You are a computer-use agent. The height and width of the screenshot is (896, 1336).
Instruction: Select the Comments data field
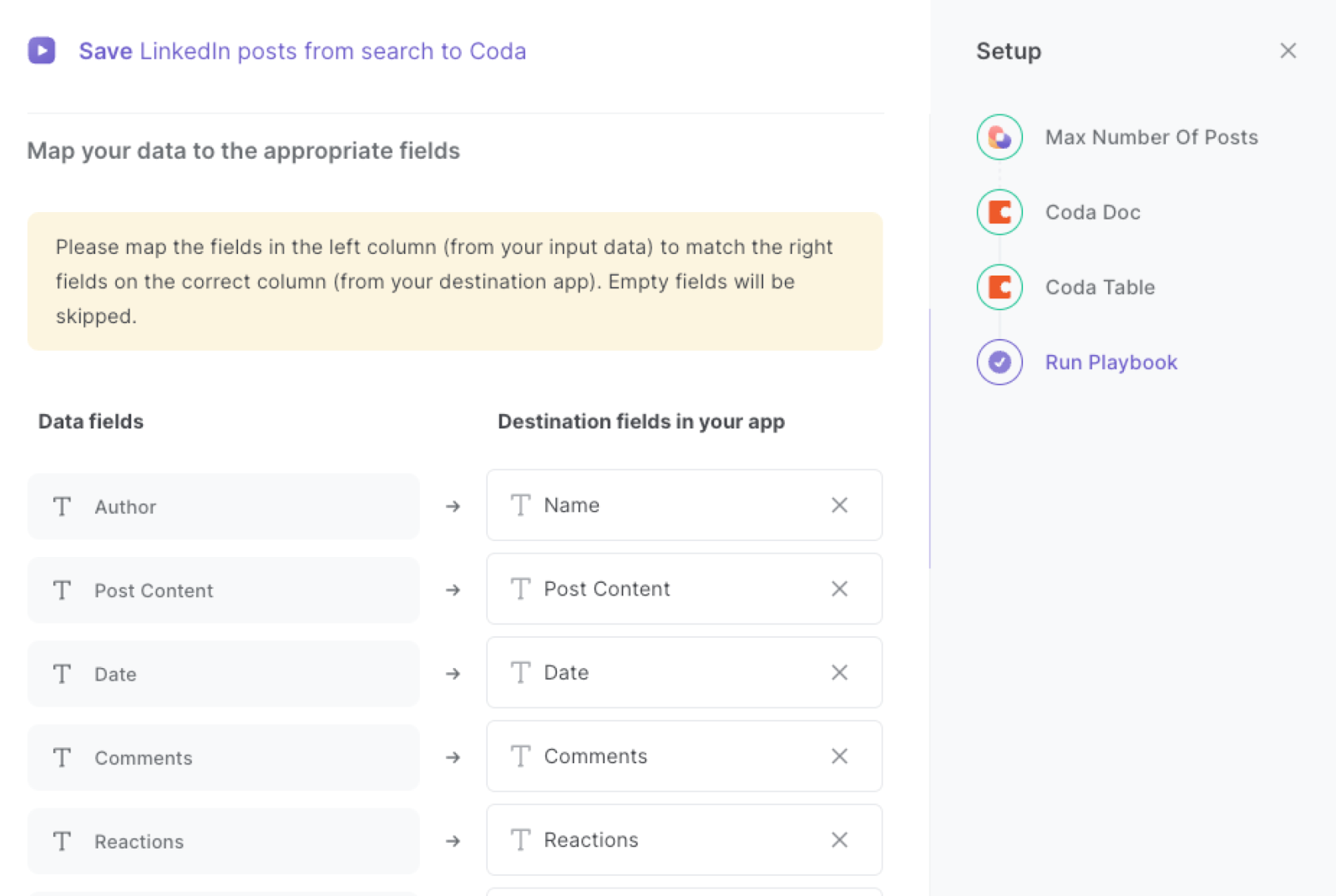[x=223, y=757]
